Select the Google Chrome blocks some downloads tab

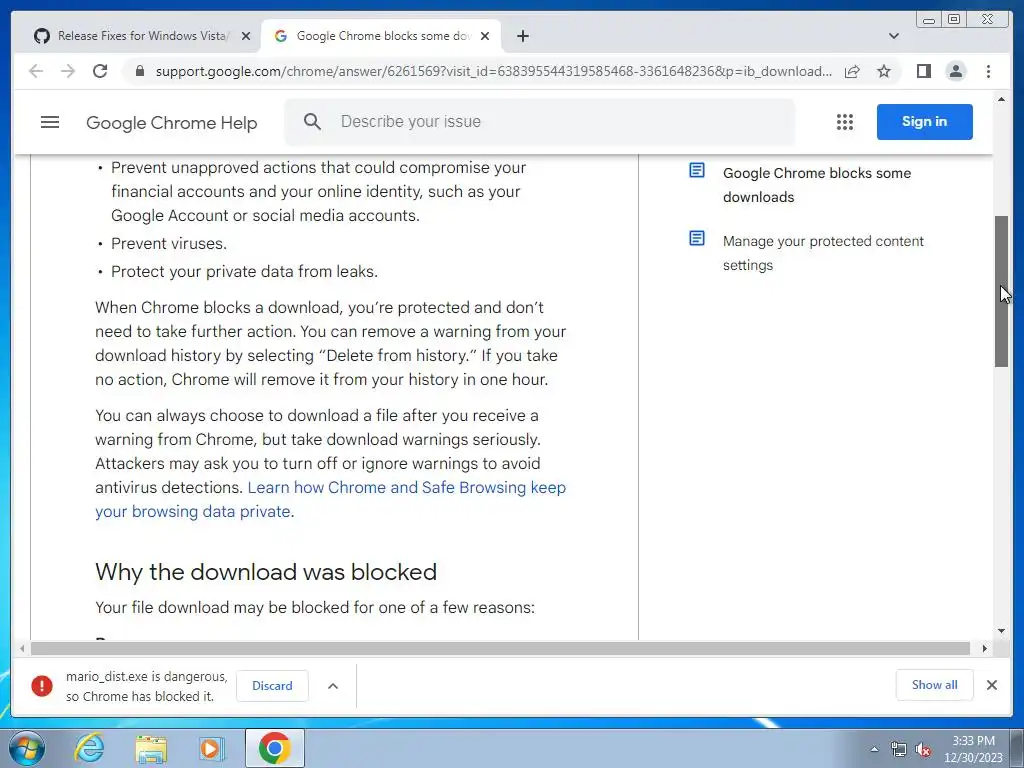coord(383,36)
